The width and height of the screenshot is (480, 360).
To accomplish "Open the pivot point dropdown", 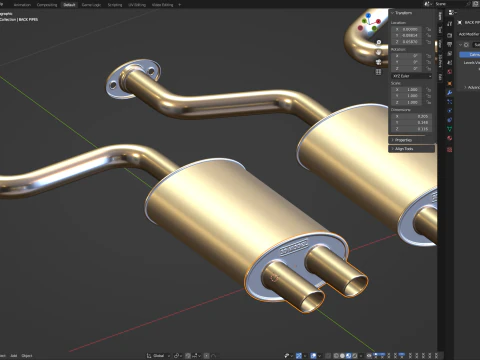I will tap(178, 356).
